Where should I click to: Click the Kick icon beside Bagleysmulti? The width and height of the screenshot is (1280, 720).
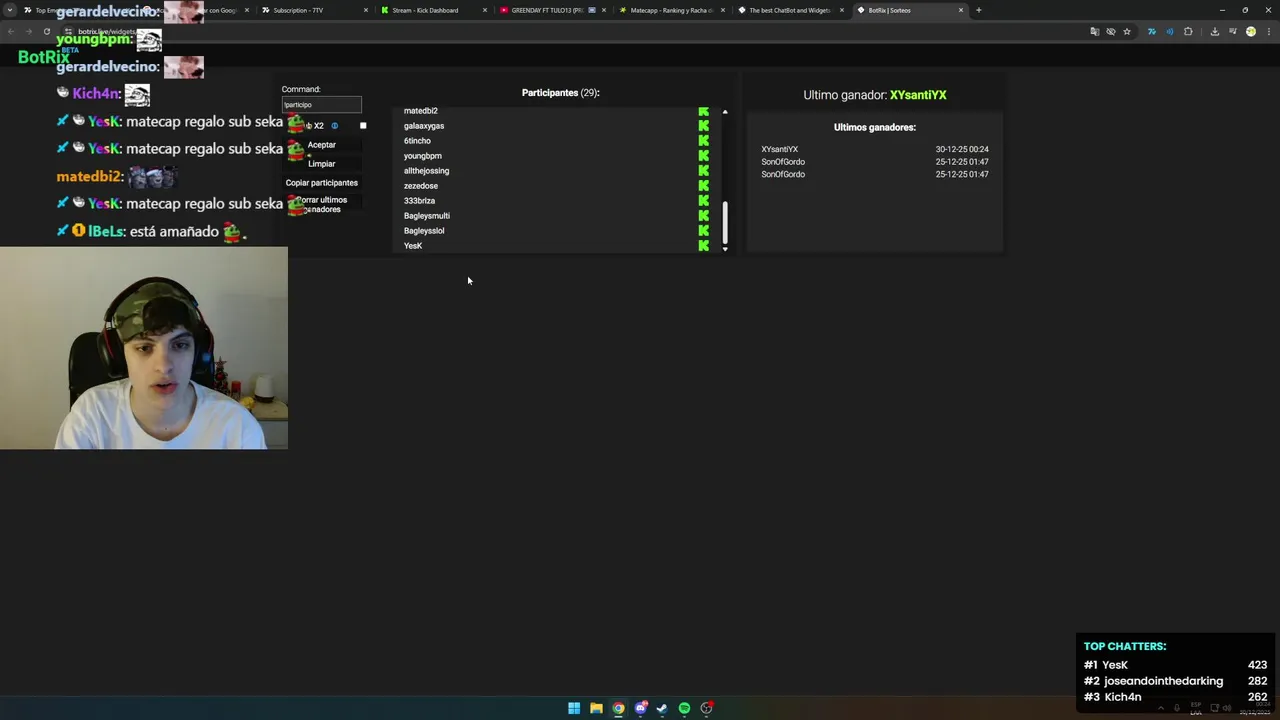tap(703, 216)
